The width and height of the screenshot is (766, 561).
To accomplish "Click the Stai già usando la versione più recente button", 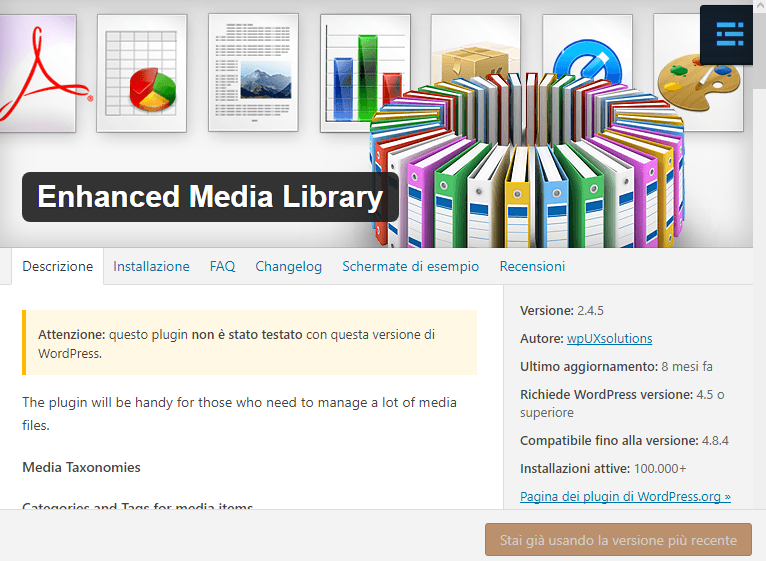I will 618,540.
